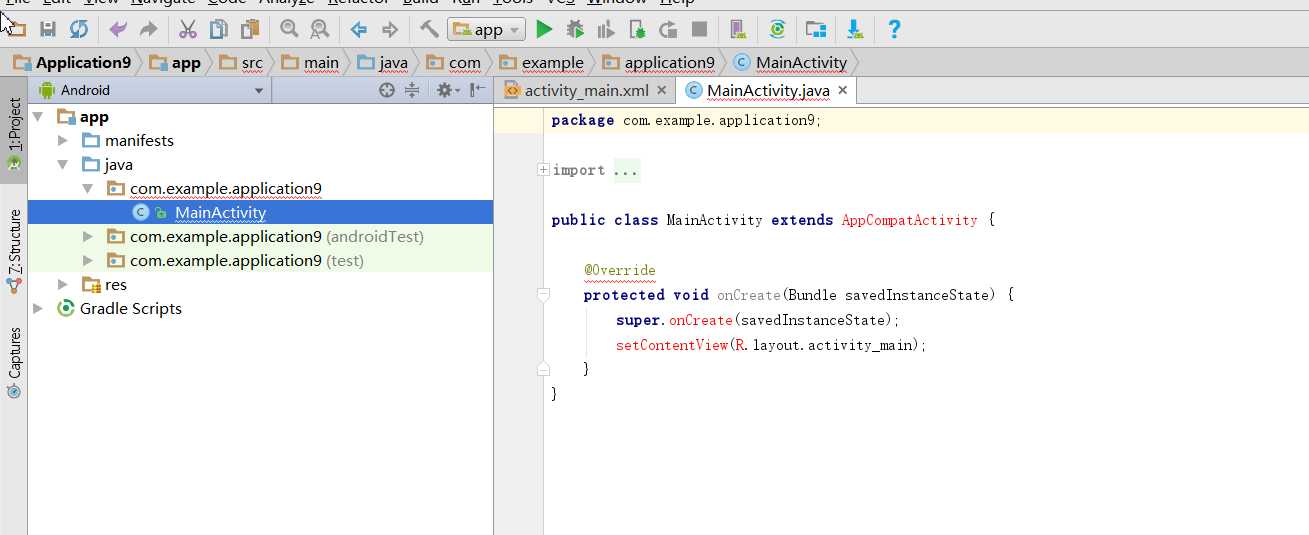The image size is (1309, 535).
Task: Navigate Forward with the right arrow
Action: [390, 29]
